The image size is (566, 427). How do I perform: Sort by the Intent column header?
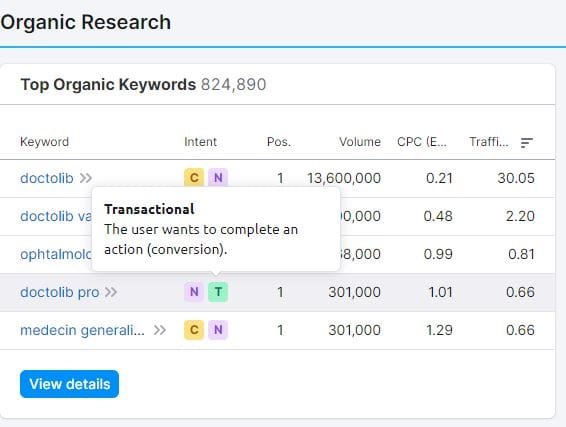pos(200,142)
